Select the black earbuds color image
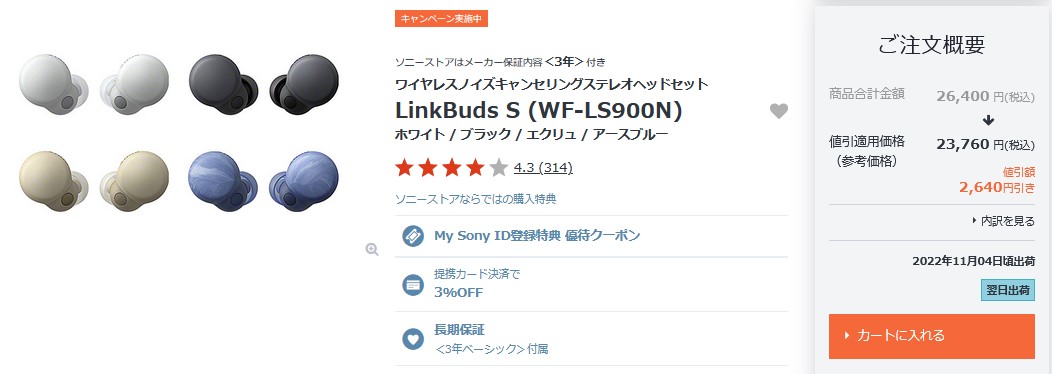1052x374 pixels. point(264,84)
